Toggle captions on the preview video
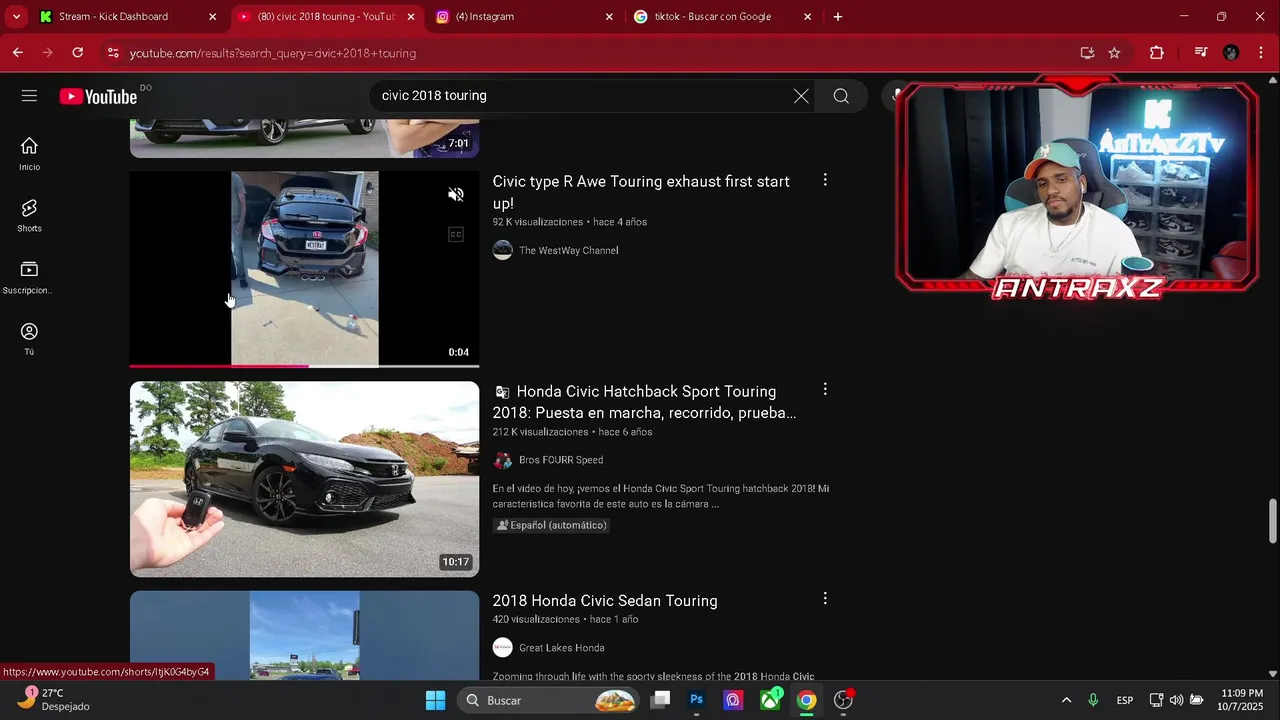1280x720 pixels. 455,235
